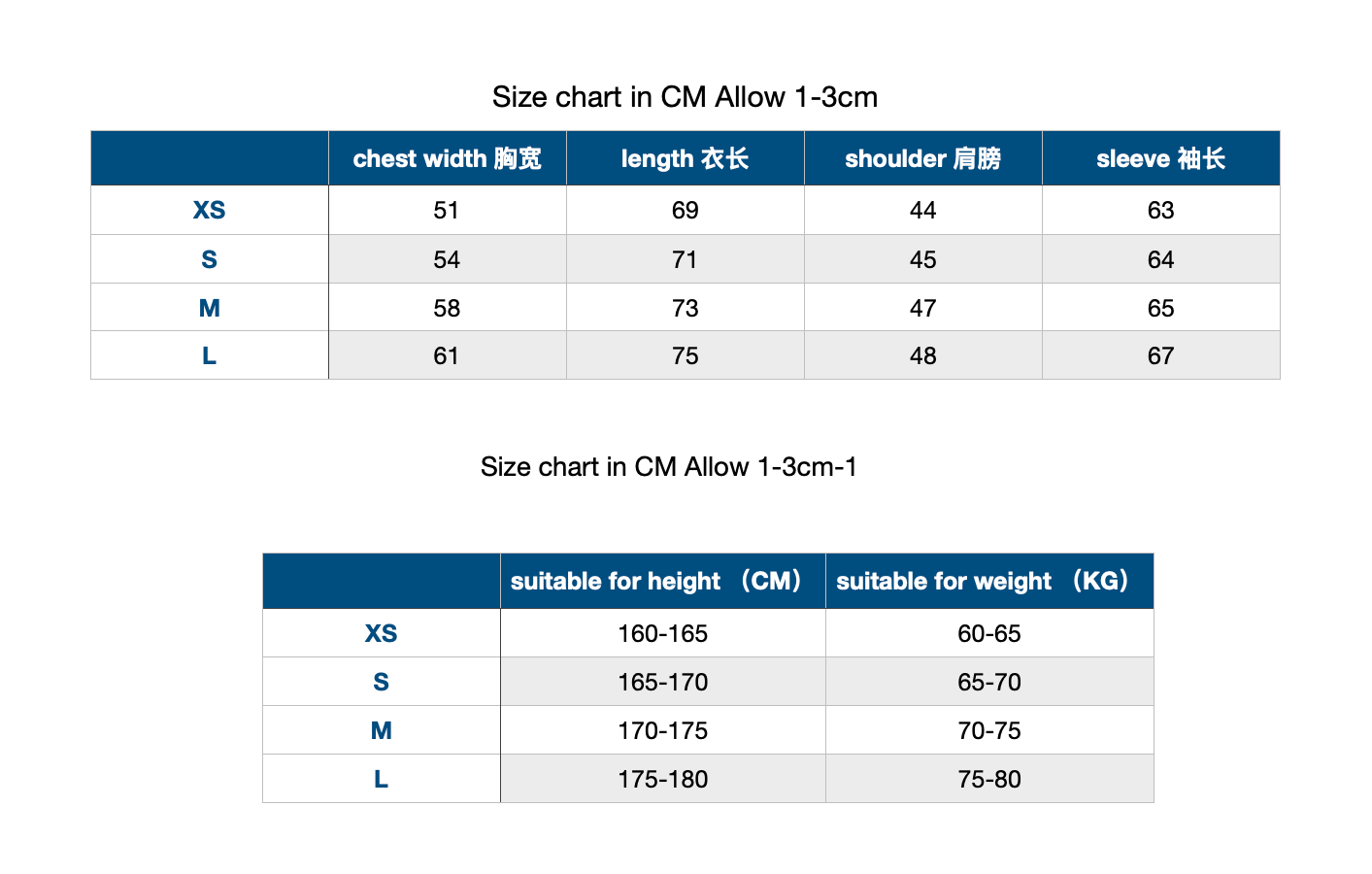This screenshot has height=874, width=1372.
Task: Select the 'sleeve 袖长' column header
Action: click(1161, 158)
